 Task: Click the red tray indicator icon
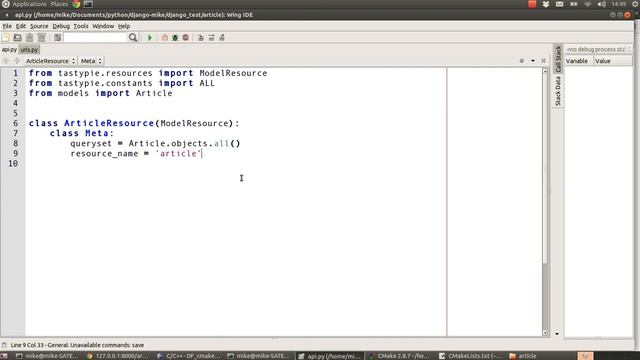pyautogui.click(x=532, y=4)
